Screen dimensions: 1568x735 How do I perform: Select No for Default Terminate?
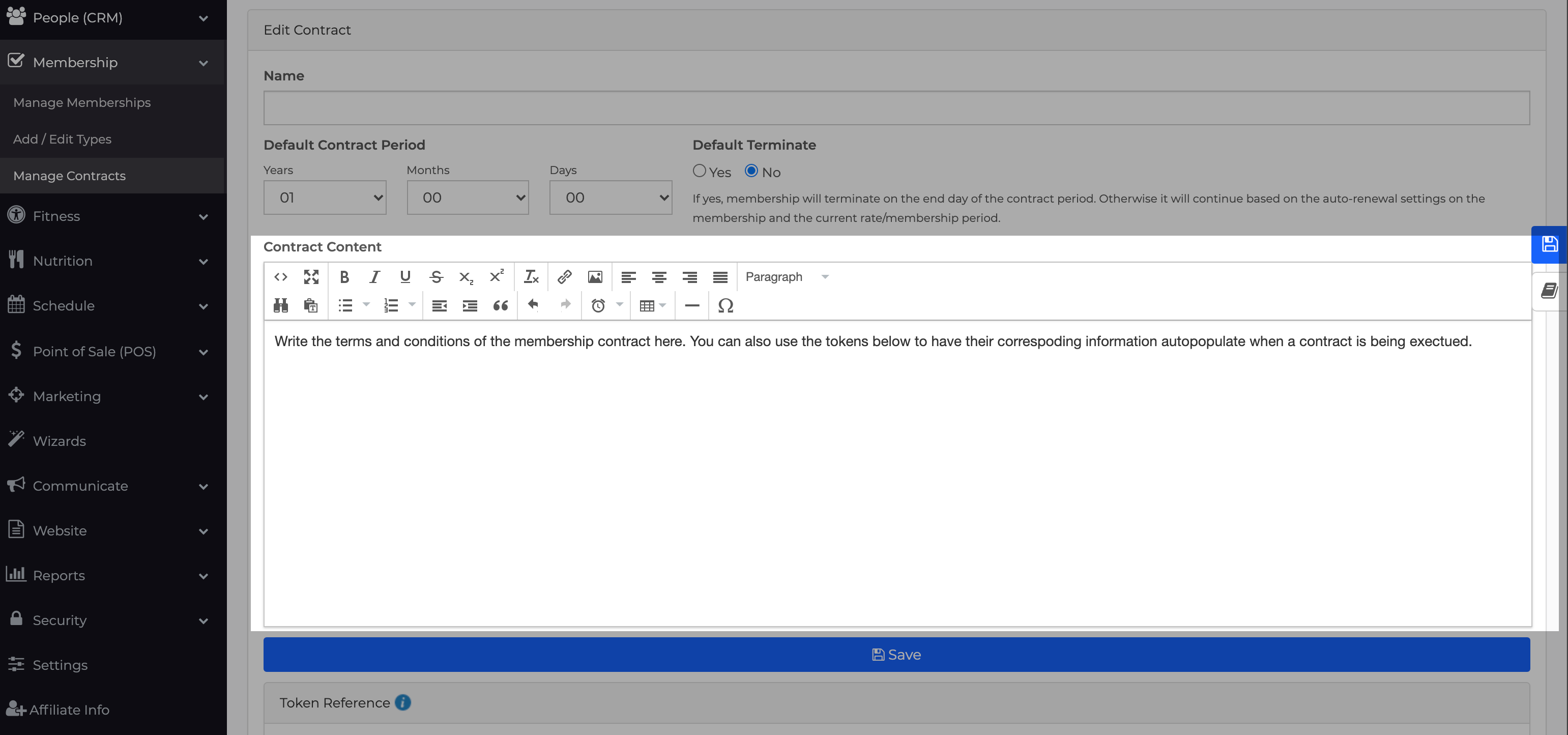tap(751, 171)
